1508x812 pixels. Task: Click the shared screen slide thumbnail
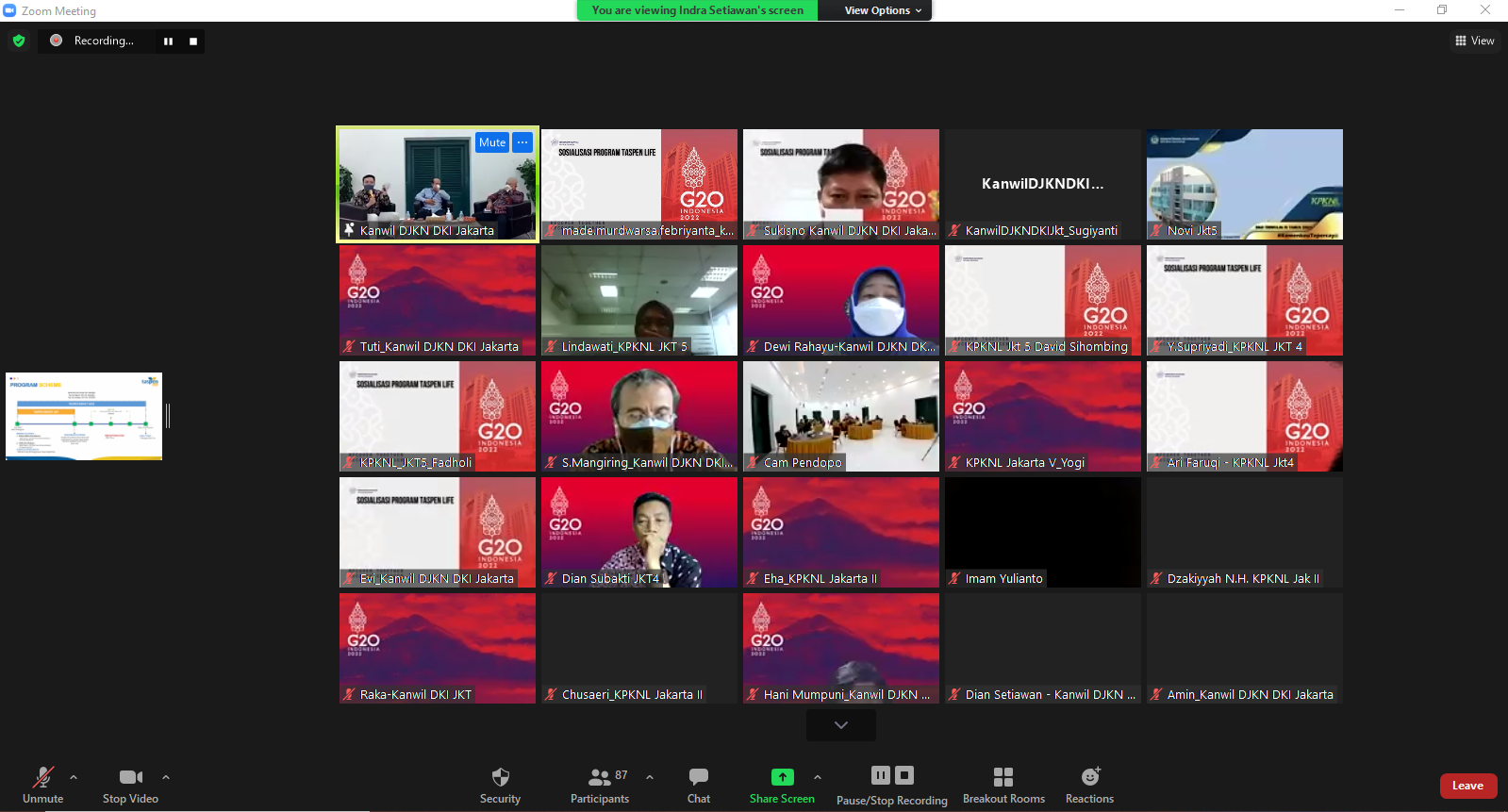84,416
